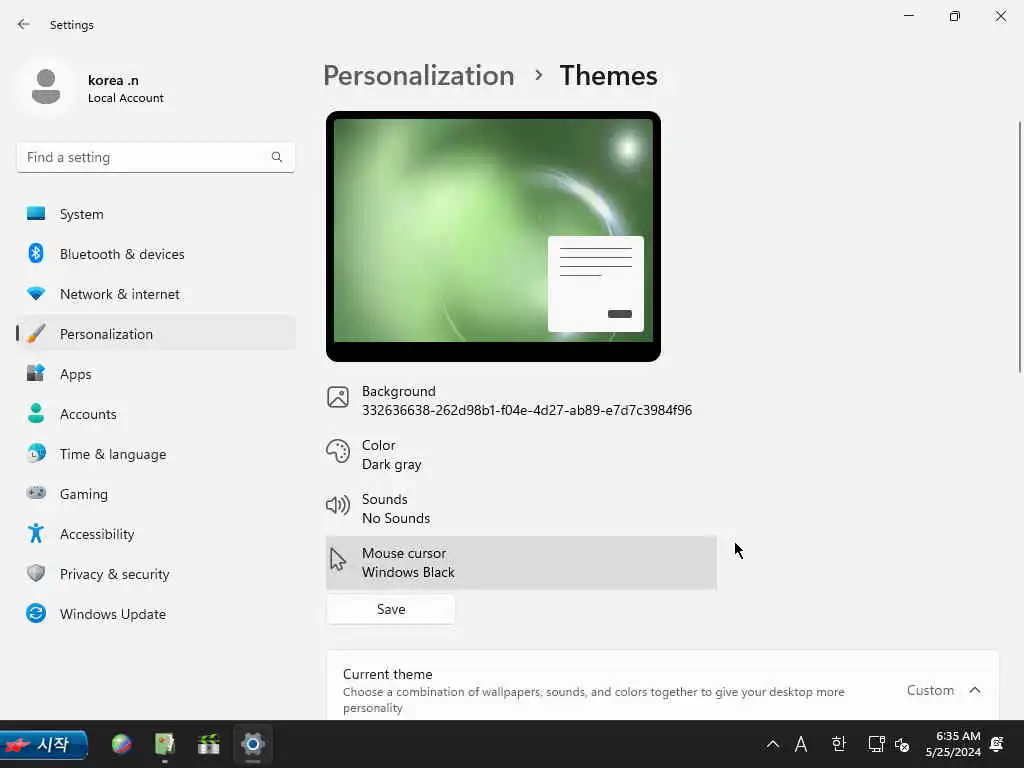
Task: Go back with the Settings back arrow
Action: pyautogui.click(x=24, y=24)
